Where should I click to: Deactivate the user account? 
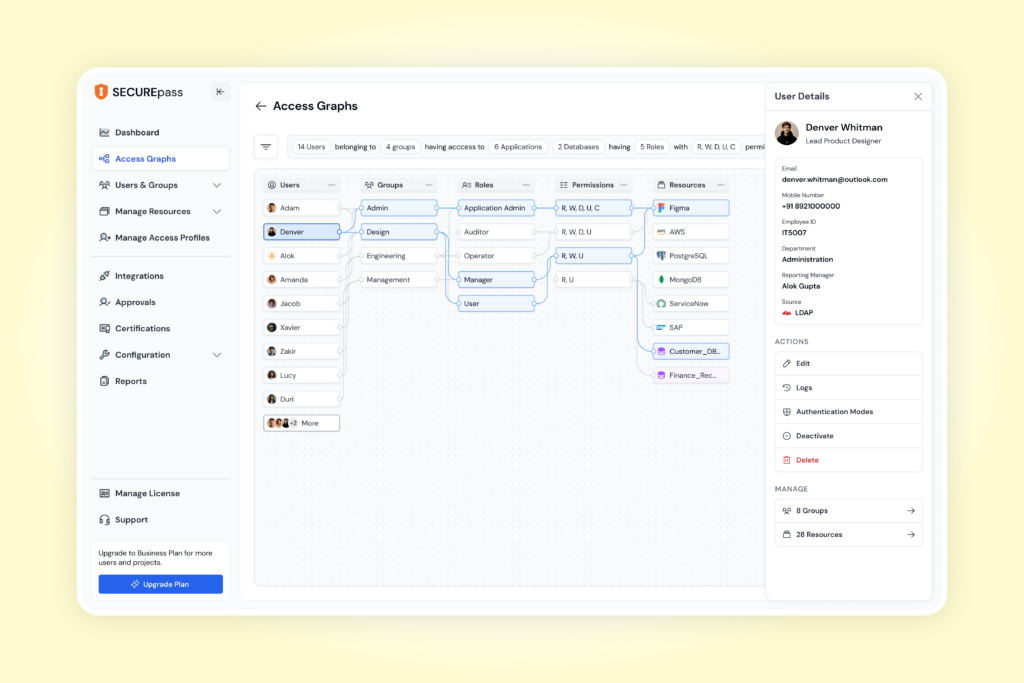[x=848, y=436]
